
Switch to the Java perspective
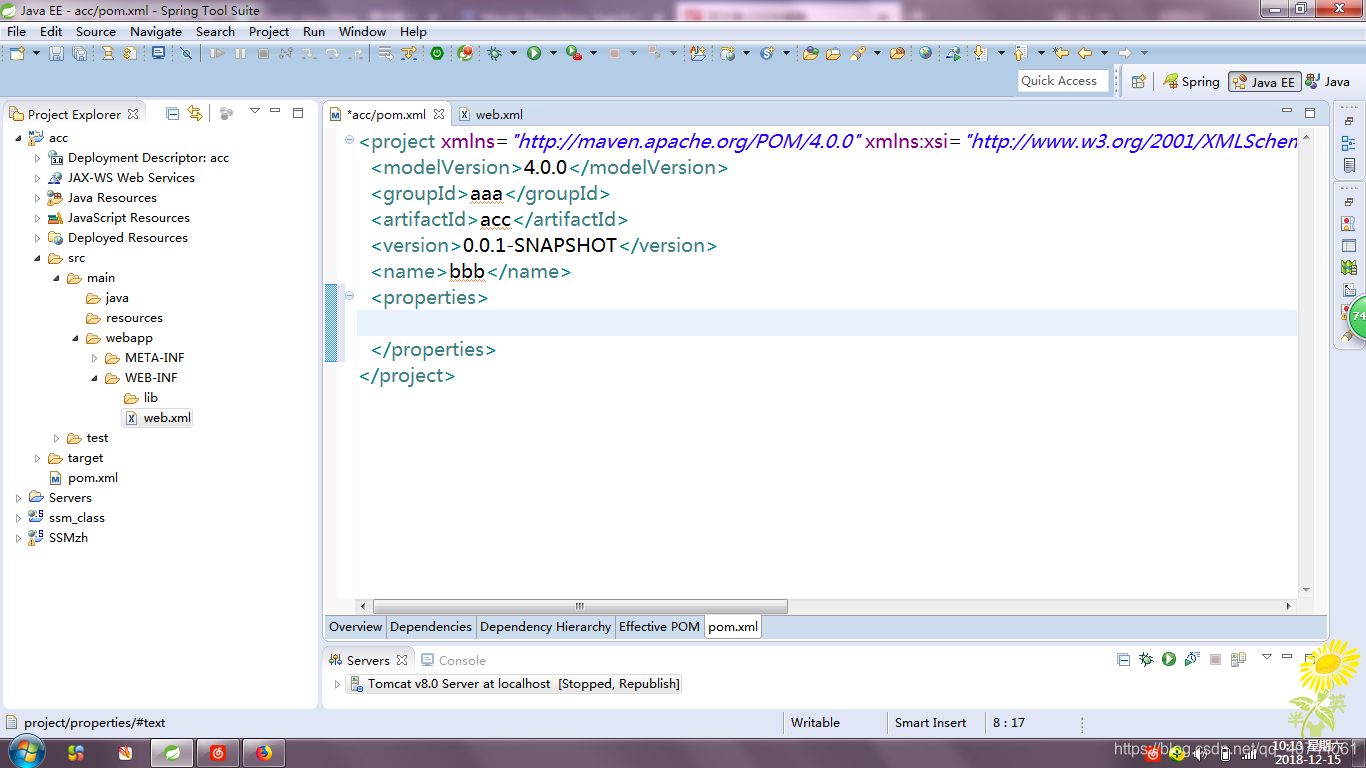coord(1328,82)
